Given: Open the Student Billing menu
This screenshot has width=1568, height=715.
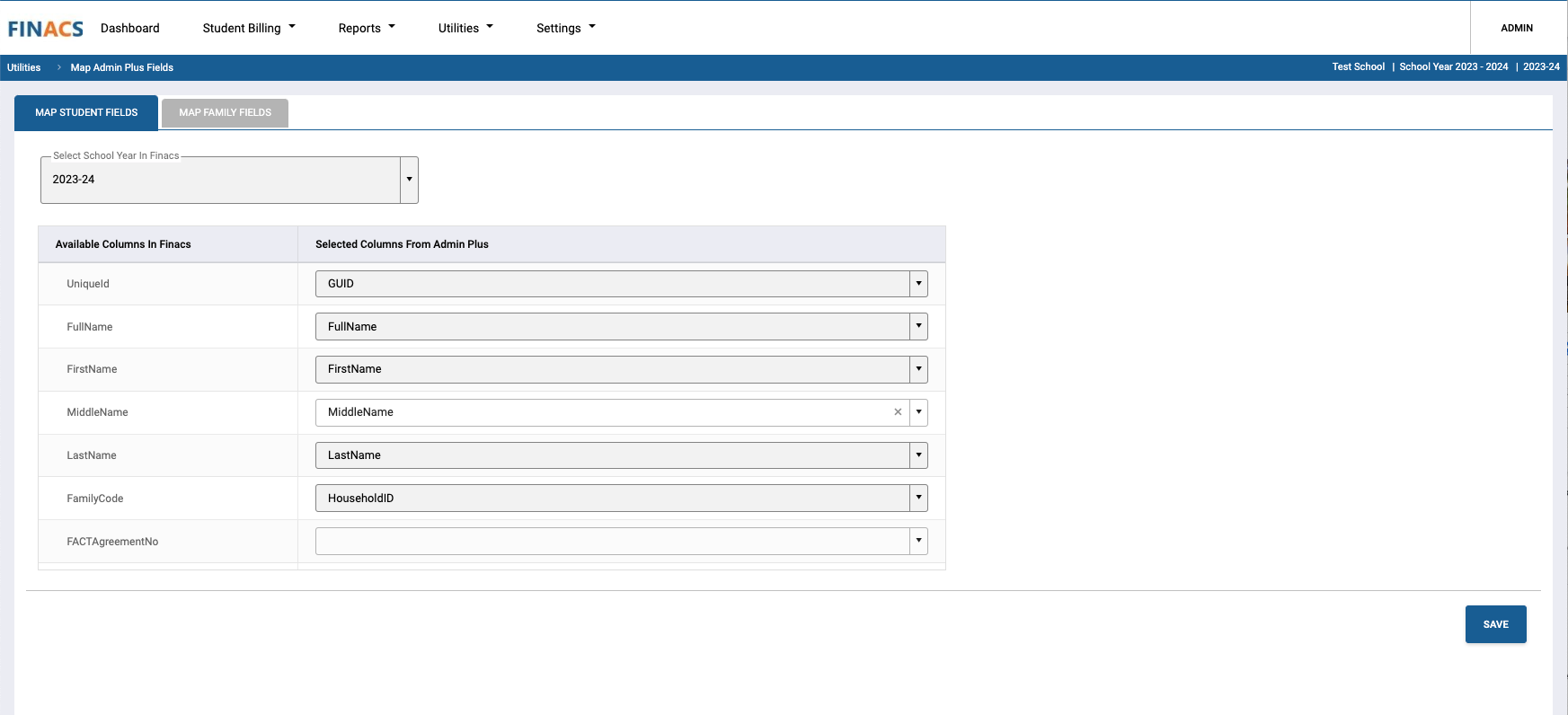Looking at the screenshot, I should 249,28.
